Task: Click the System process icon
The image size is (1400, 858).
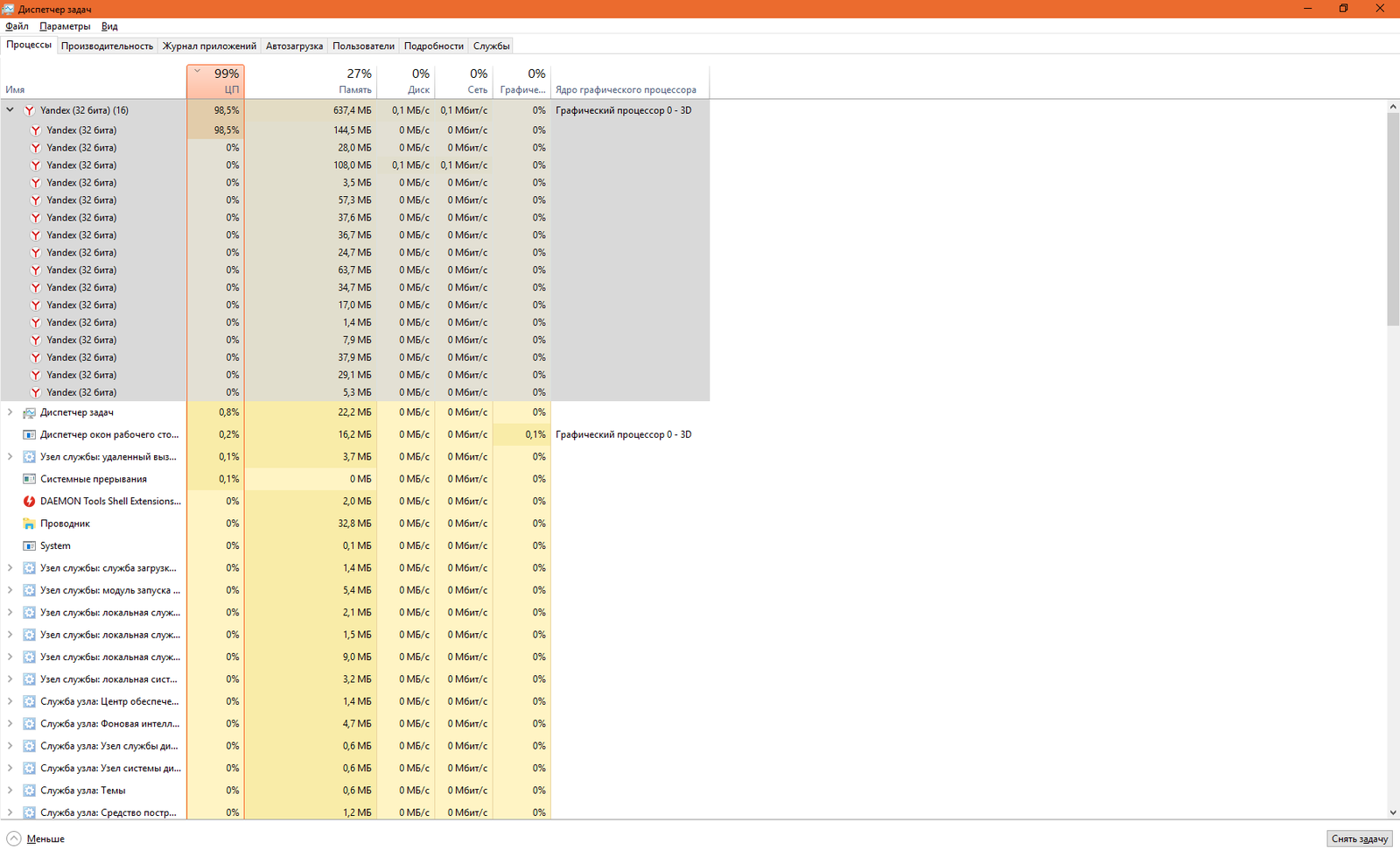Action: coord(29,545)
